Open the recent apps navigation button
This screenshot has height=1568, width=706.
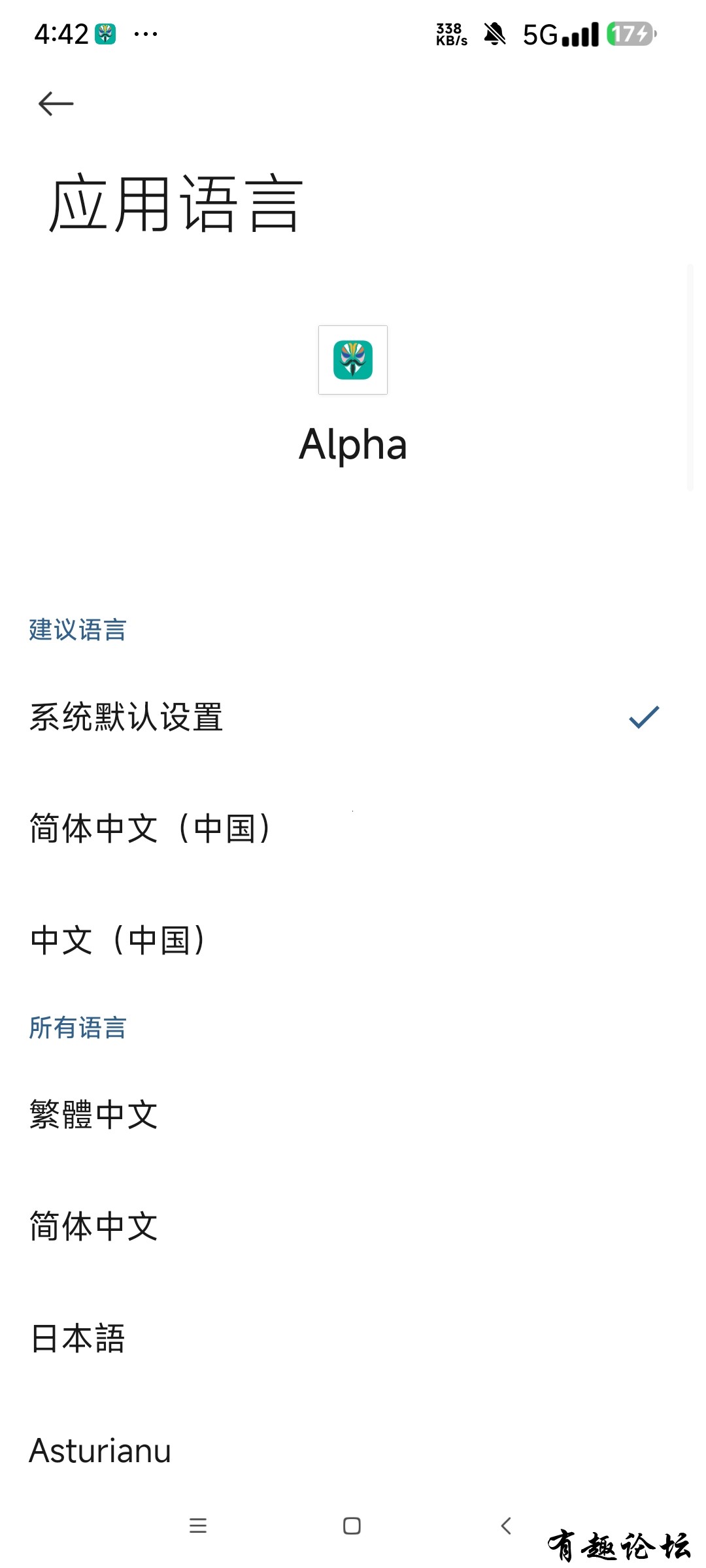click(x=198, y=1526)
